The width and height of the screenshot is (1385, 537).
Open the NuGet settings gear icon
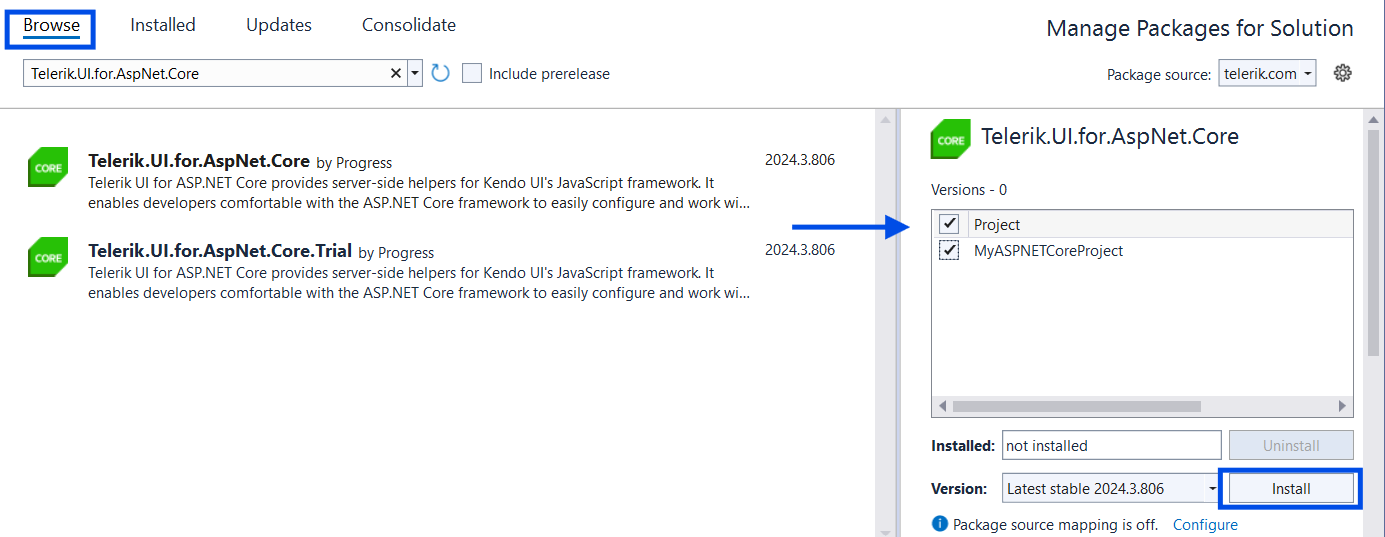1343,73
